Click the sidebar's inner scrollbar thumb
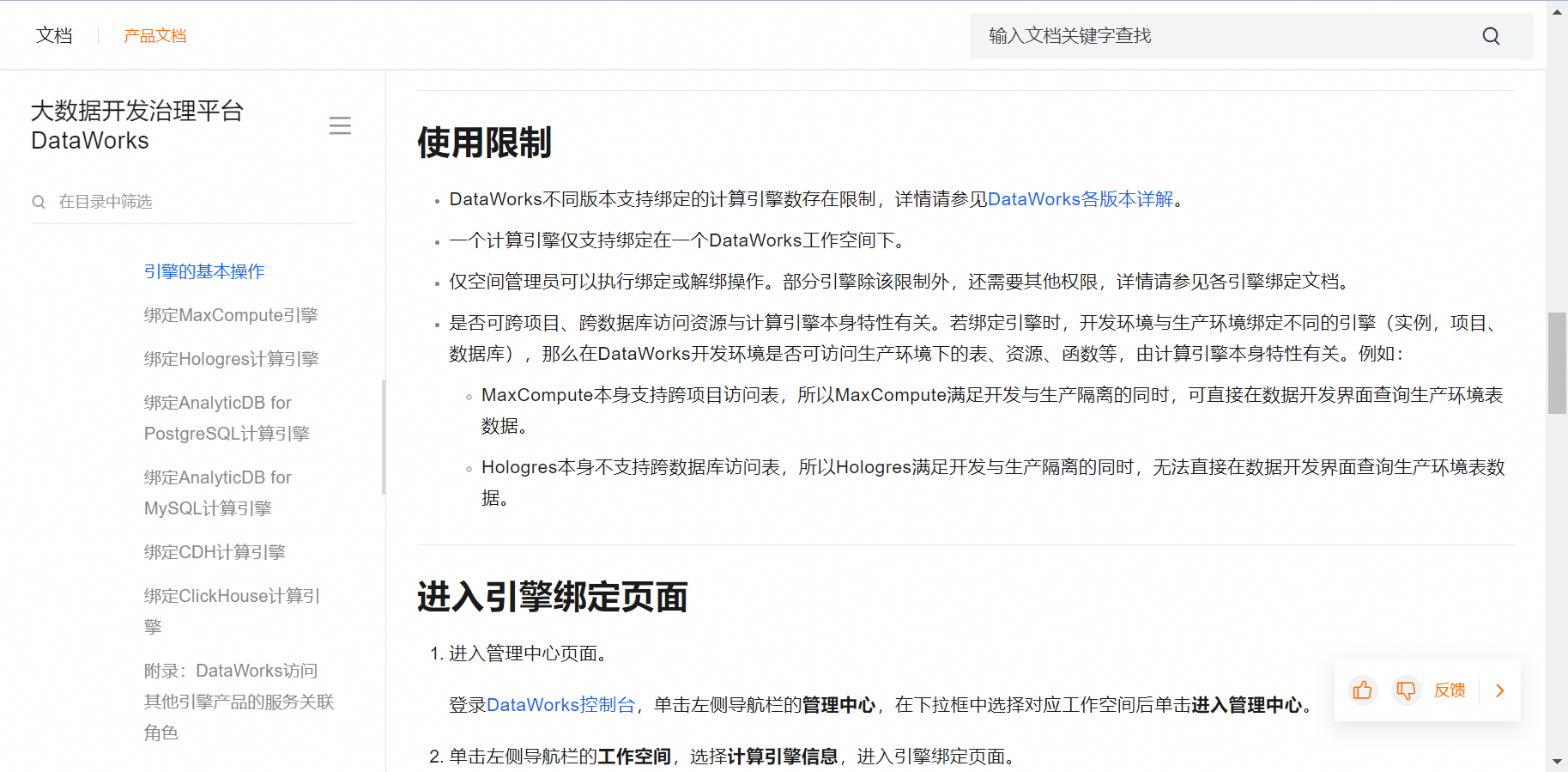The width and height of the screenshot is (1568, 772). tap(383, 437)
